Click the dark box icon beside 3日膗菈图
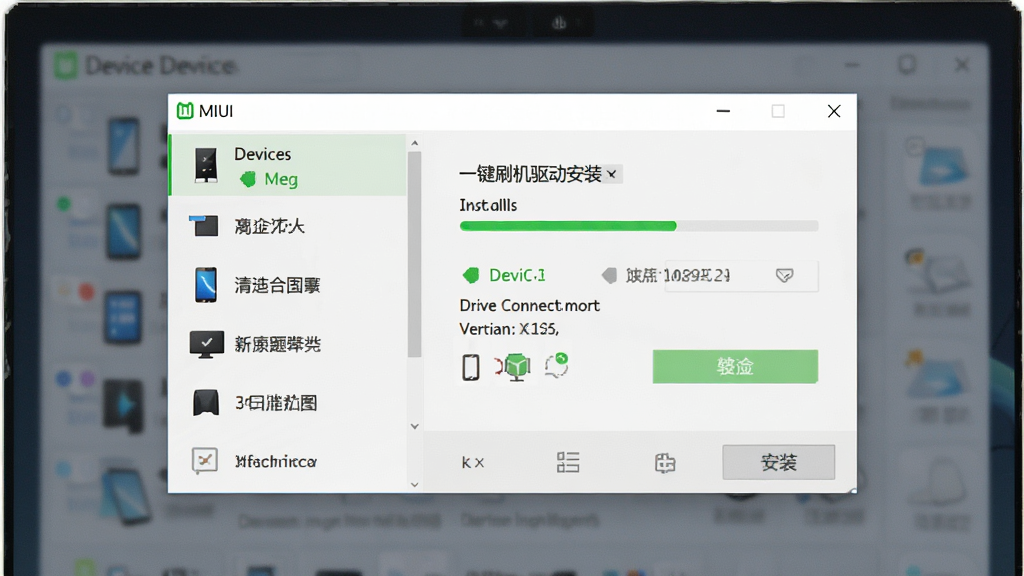 pyautogui.click(x=206, y=402)
